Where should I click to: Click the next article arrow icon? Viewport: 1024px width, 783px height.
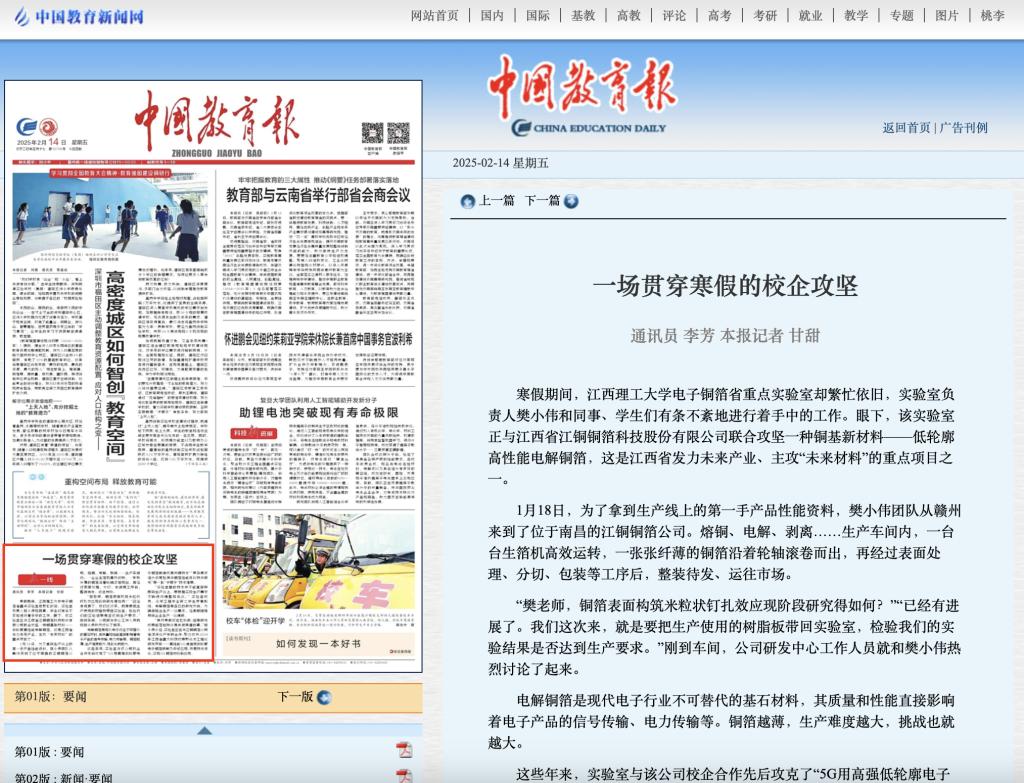point(571,201)
